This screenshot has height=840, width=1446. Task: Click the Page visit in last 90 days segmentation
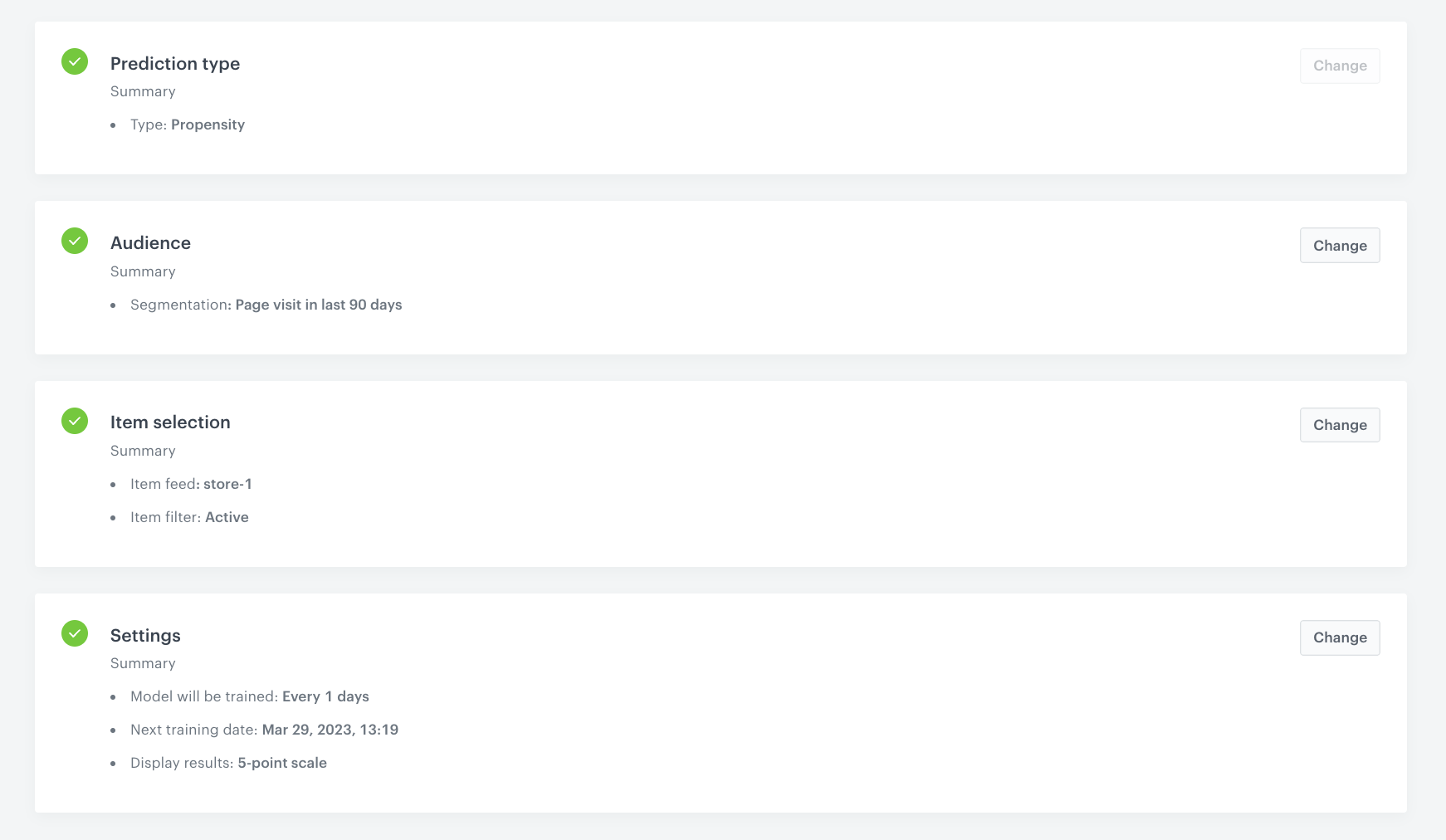pyautogui.click(x=318, y=305)
